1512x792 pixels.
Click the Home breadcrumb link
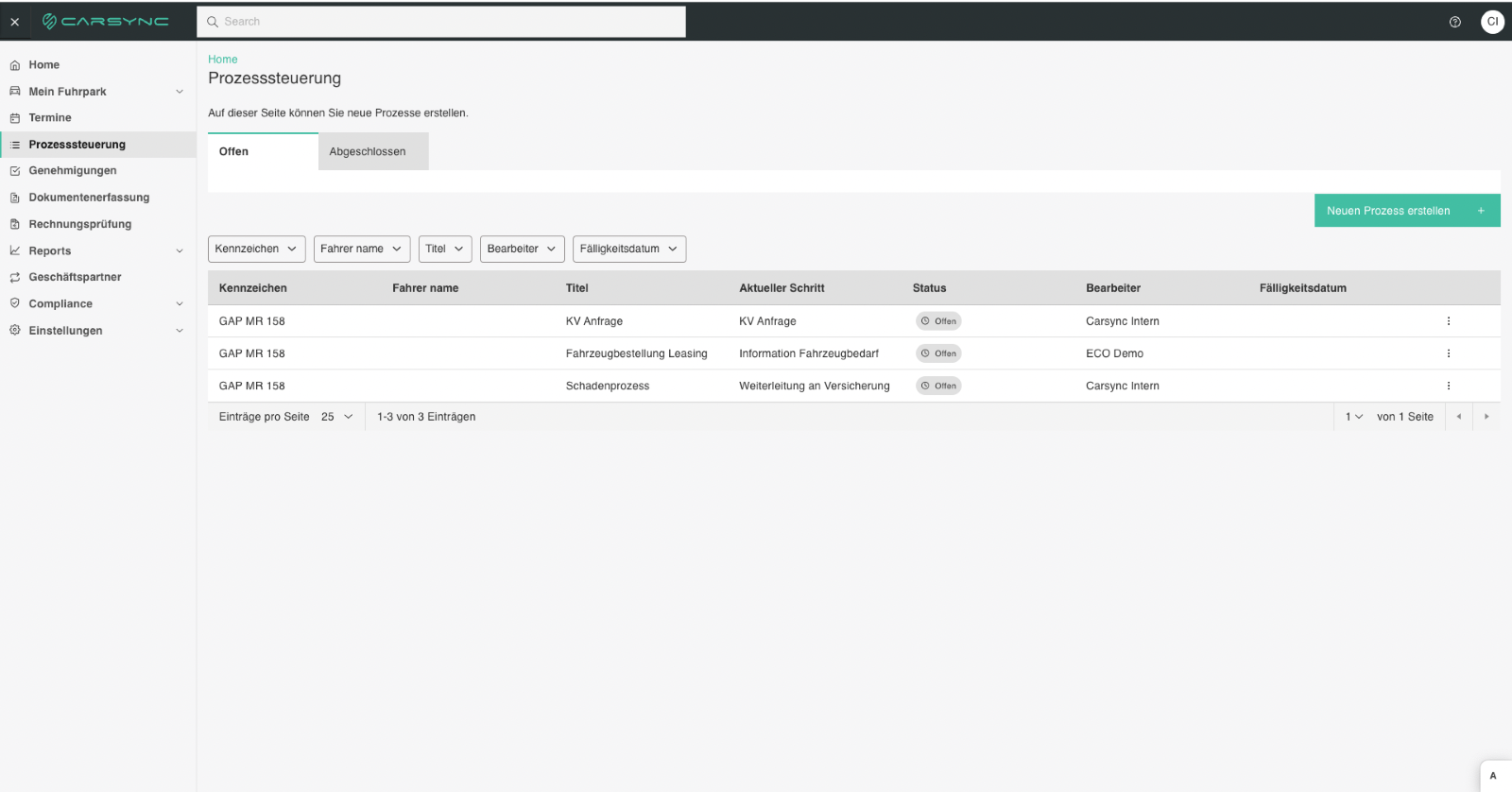pyautogui.click(x=223, y=60)
